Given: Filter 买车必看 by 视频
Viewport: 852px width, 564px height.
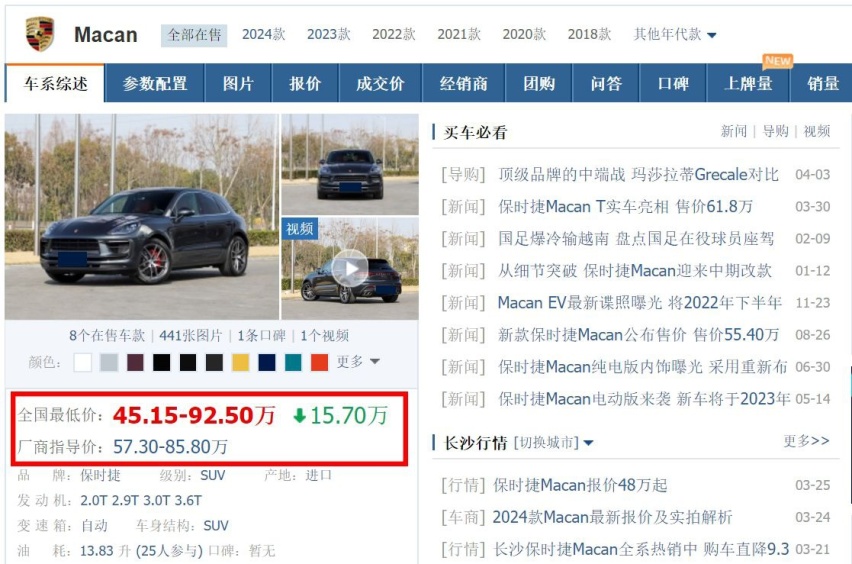Looking at the screenshot, I should click(x=817, y=131).
